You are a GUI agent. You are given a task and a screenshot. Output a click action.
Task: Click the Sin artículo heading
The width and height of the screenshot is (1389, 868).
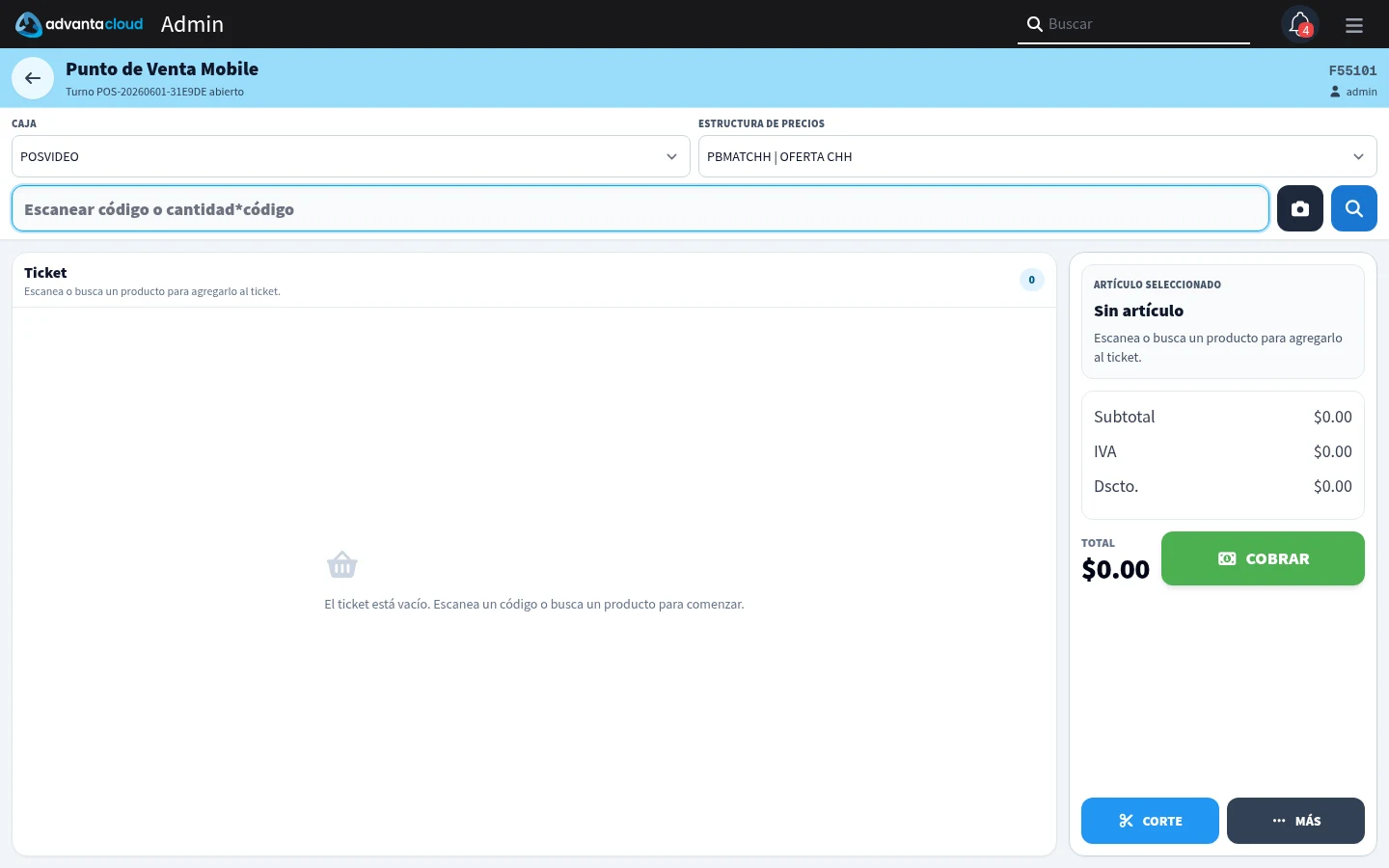[x=1138, y=311]
